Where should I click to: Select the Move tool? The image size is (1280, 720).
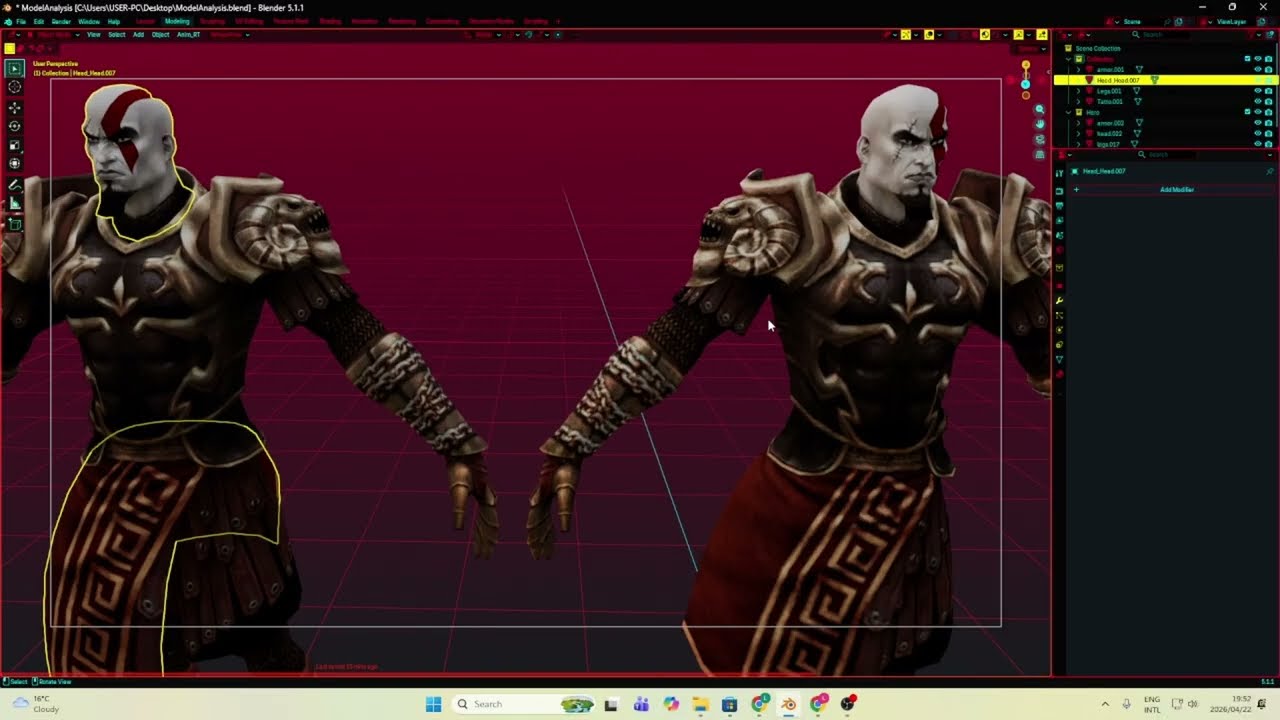(x=14, y=107)
